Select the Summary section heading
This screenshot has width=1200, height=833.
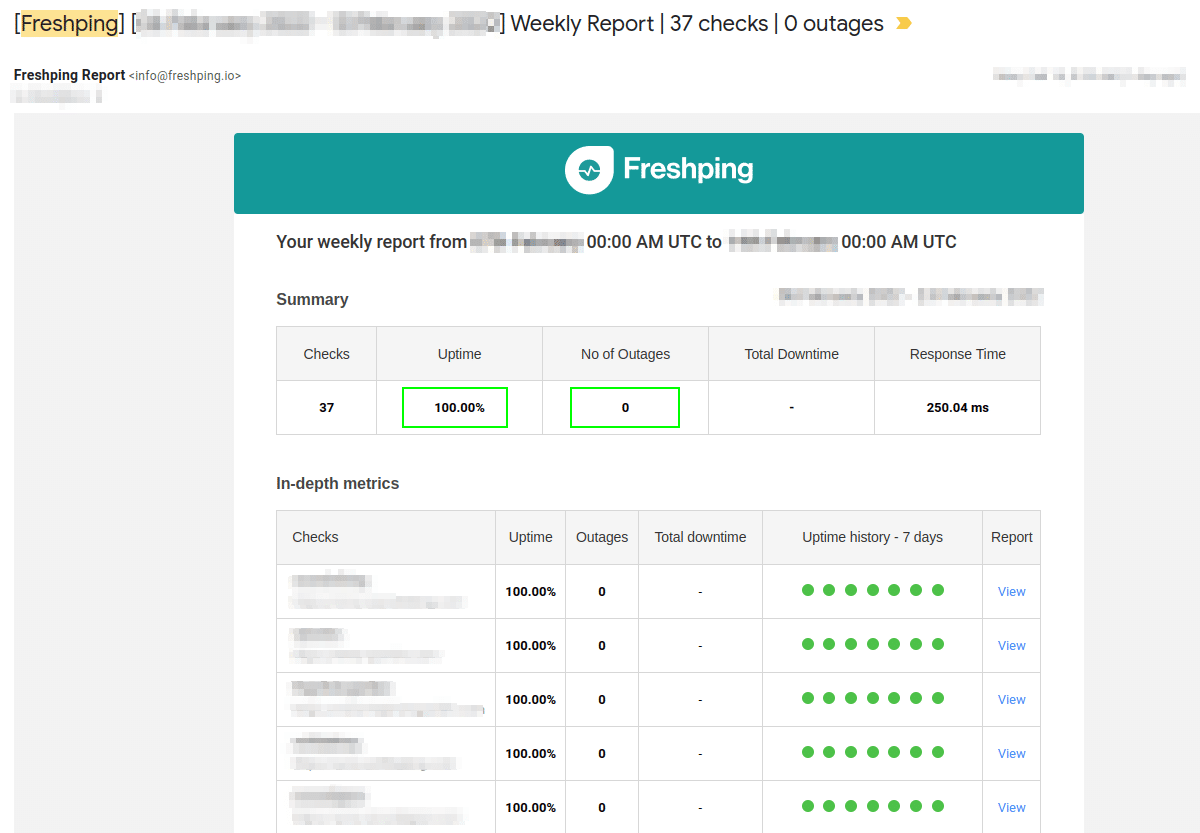[x=312, y=299]
